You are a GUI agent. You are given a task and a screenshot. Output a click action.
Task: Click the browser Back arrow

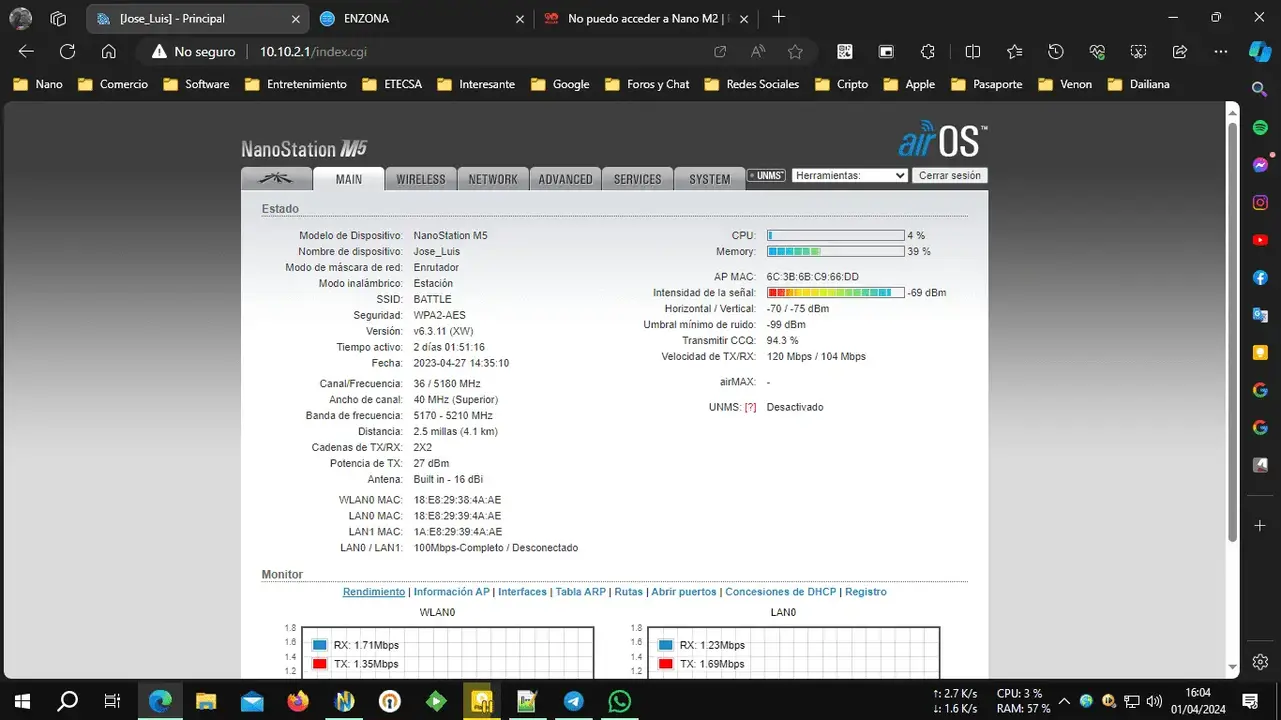point(26,52)
